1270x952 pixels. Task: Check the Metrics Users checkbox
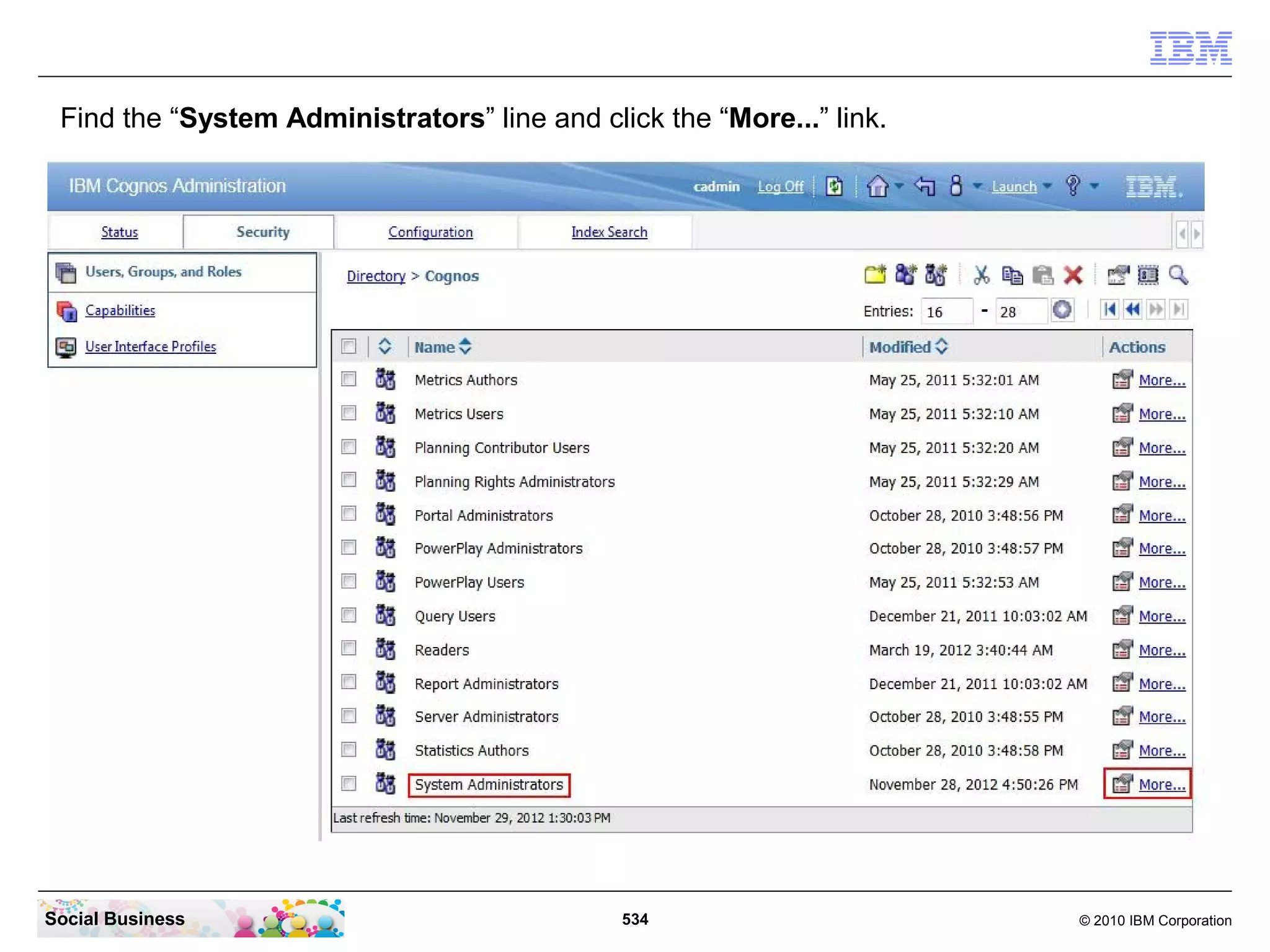[x=349, y=413]
